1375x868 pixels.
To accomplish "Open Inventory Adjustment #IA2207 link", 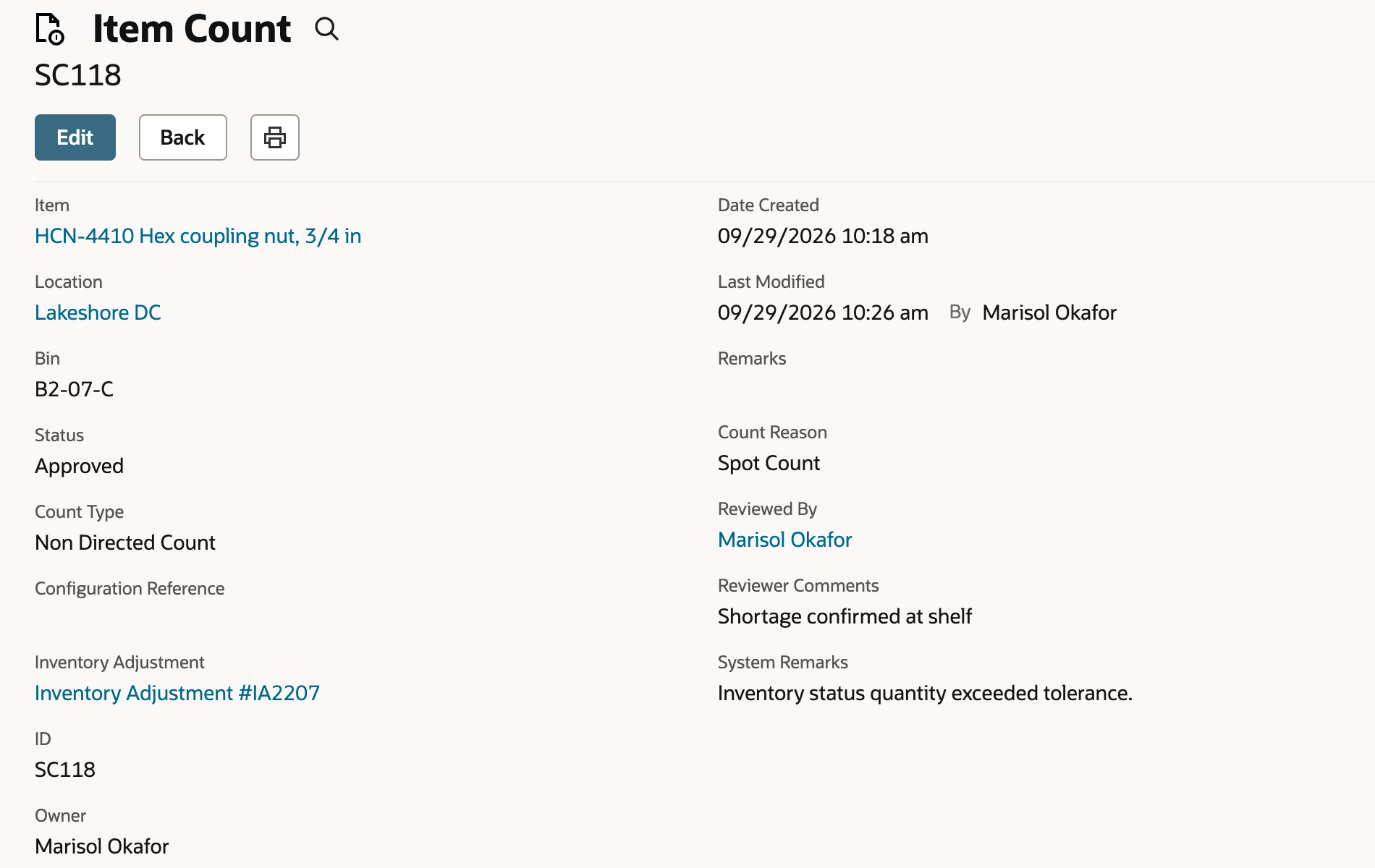I will (x=177, y=693).
